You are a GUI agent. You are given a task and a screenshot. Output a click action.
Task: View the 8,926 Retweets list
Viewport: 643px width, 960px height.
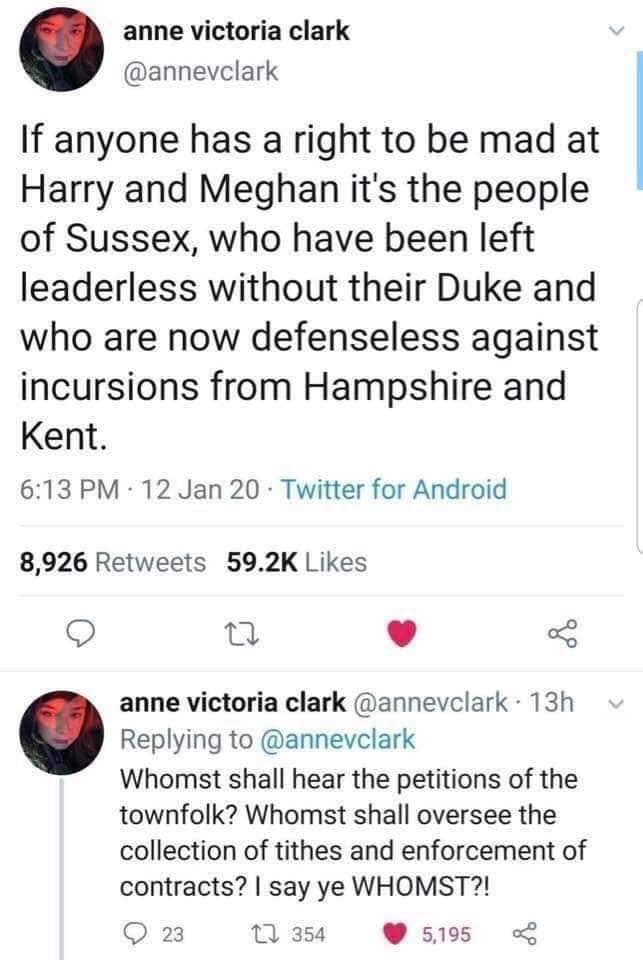(113, 562)
